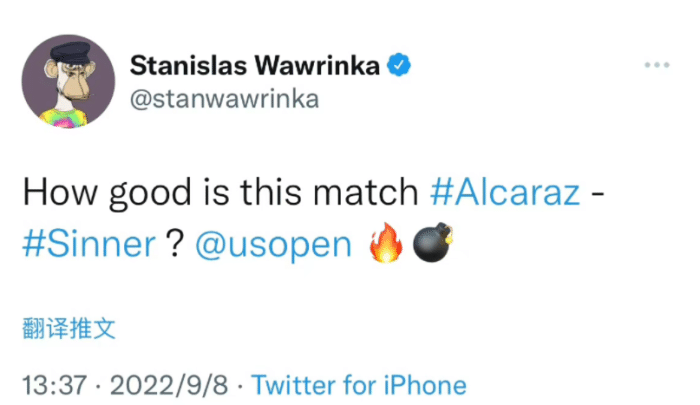Click the dash after #Alcaraz
700x405 pixels.
click(x=598, y=191)
